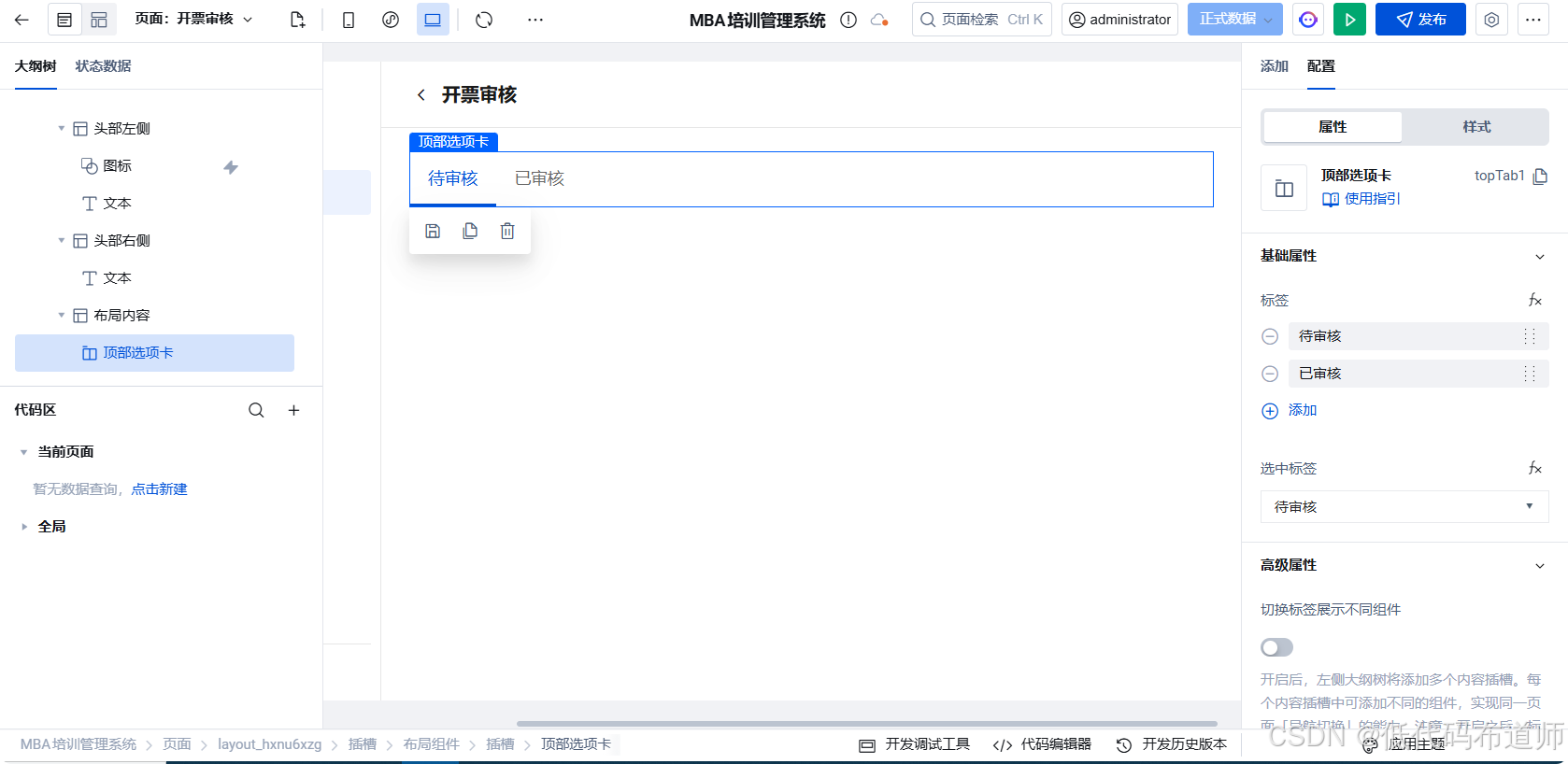Add a new label with 添加
The height and width of the screenshot is (764, 1568).
pyautogui.click(x=1290, y=410)
